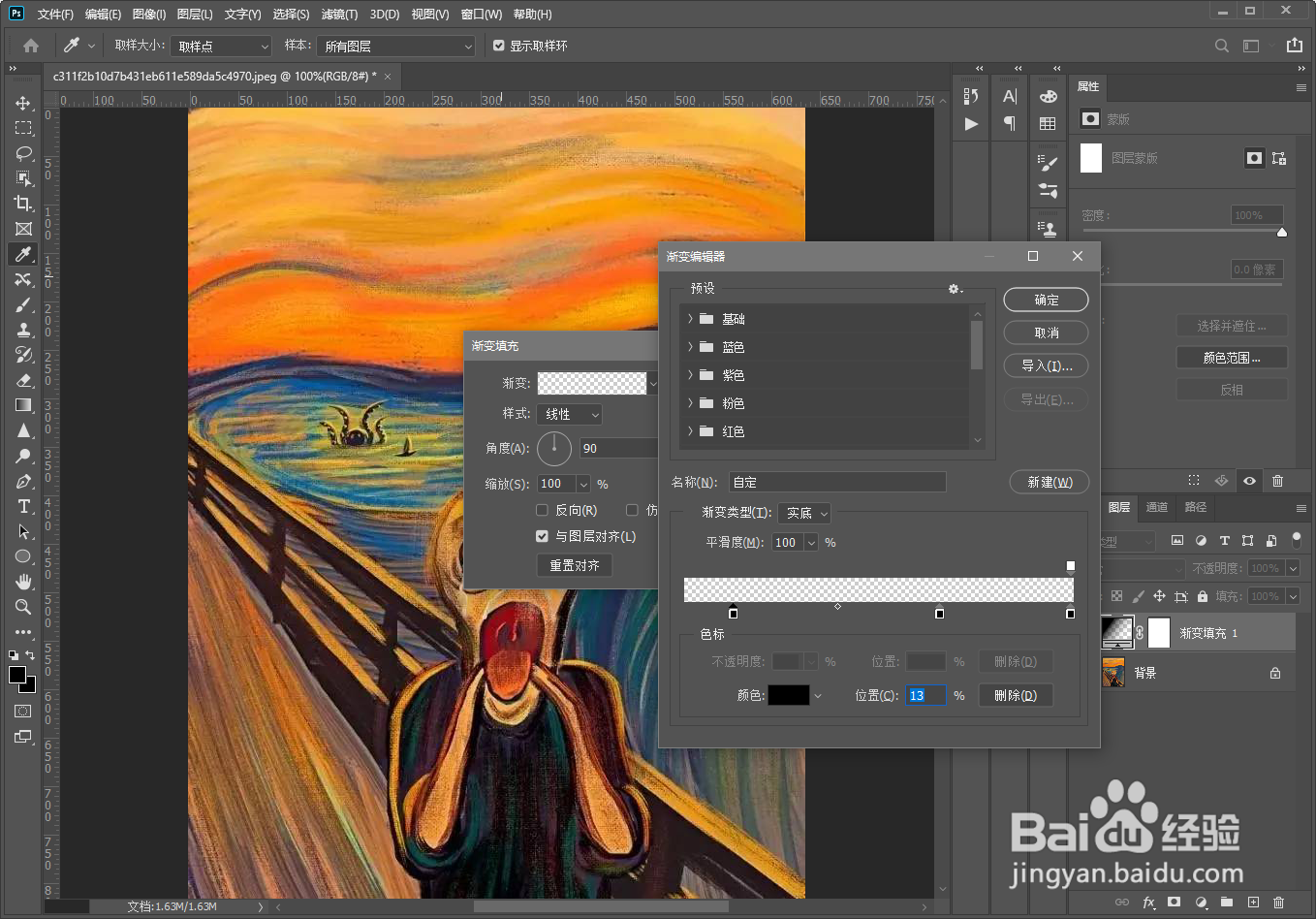
Task: Expand the 红色 preset folder
Action: (x=690, y=431)
